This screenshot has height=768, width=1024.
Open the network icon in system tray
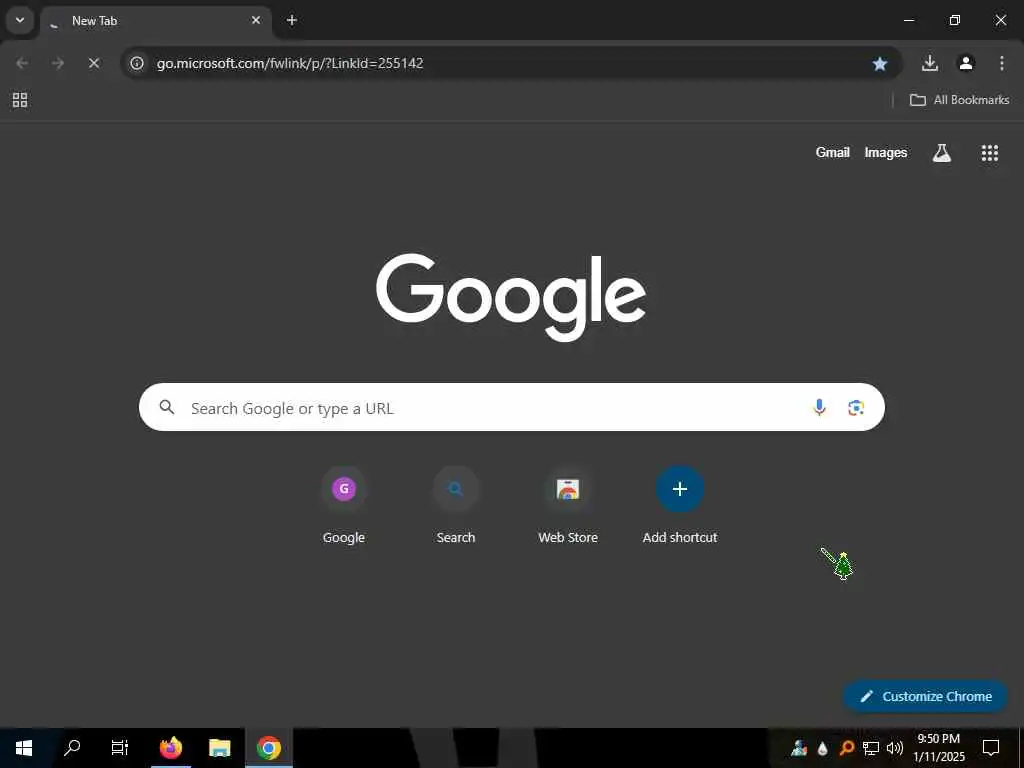pyautogui.click(x=871, y=748)
